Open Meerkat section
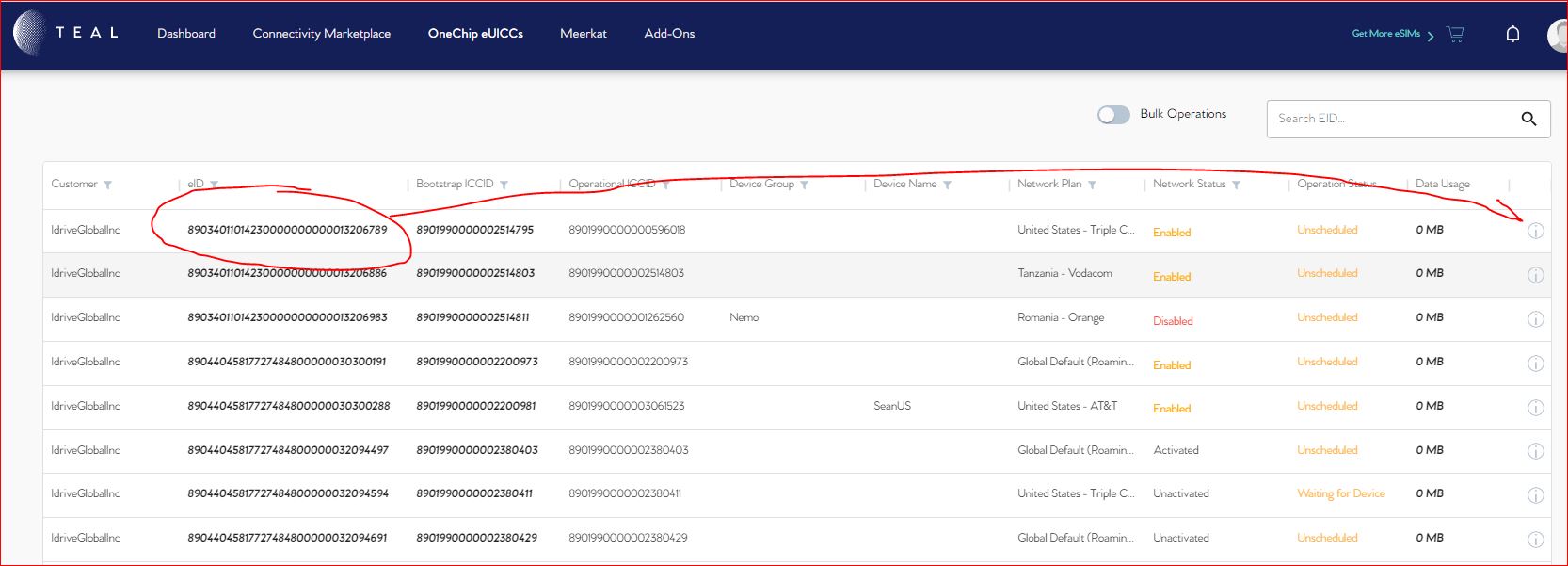The height and width of the screenshot is (566, 1568). (584, 34)
